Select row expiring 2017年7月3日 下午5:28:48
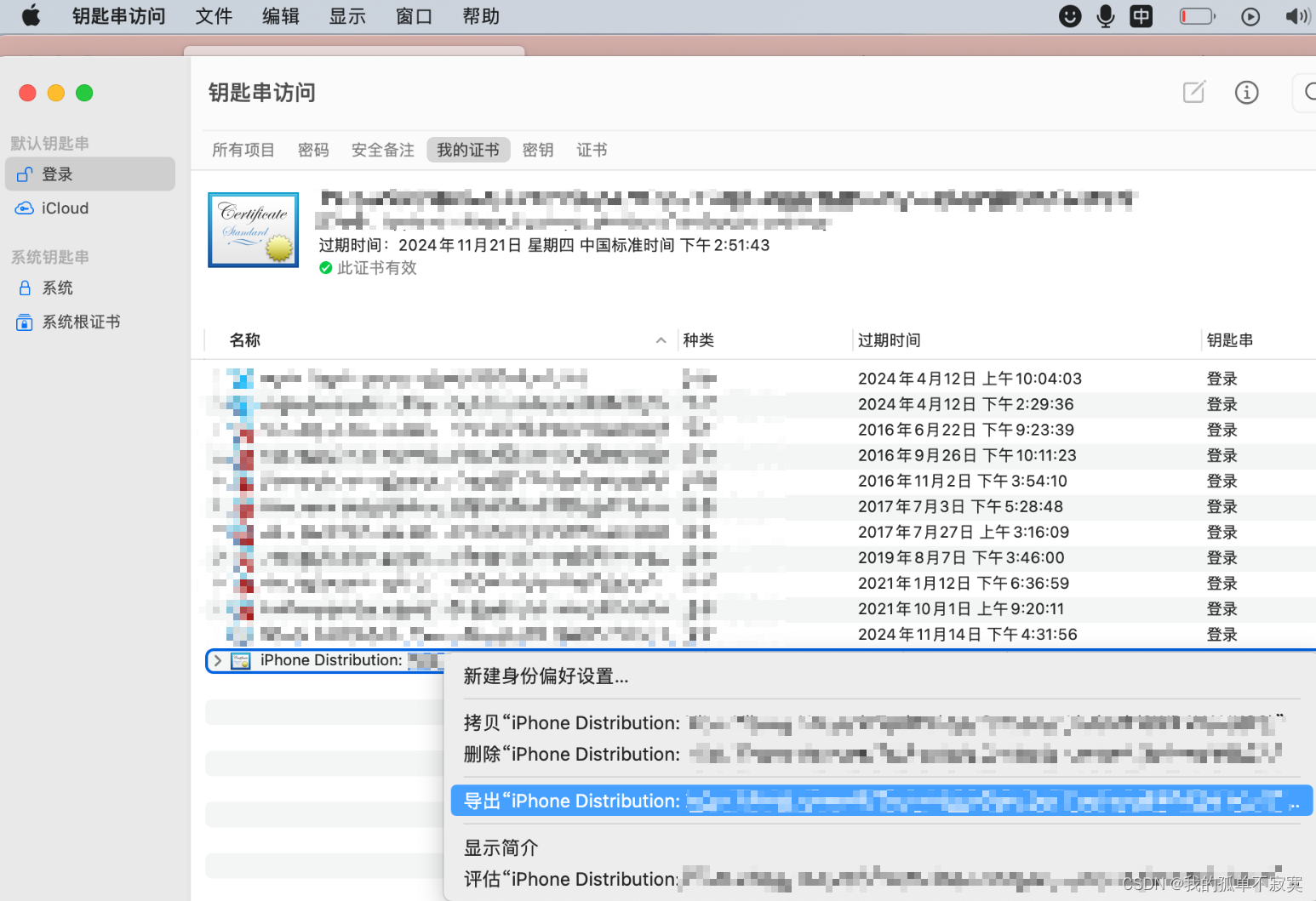The width and height of the screenshot is (1316, 901). (759, 506)
